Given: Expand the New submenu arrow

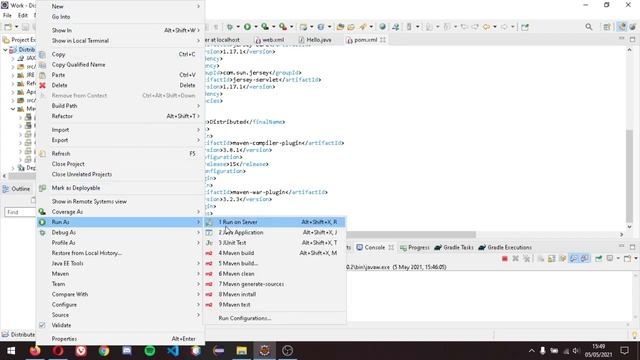Looking at the screenshot, I should tap(198, 7).
